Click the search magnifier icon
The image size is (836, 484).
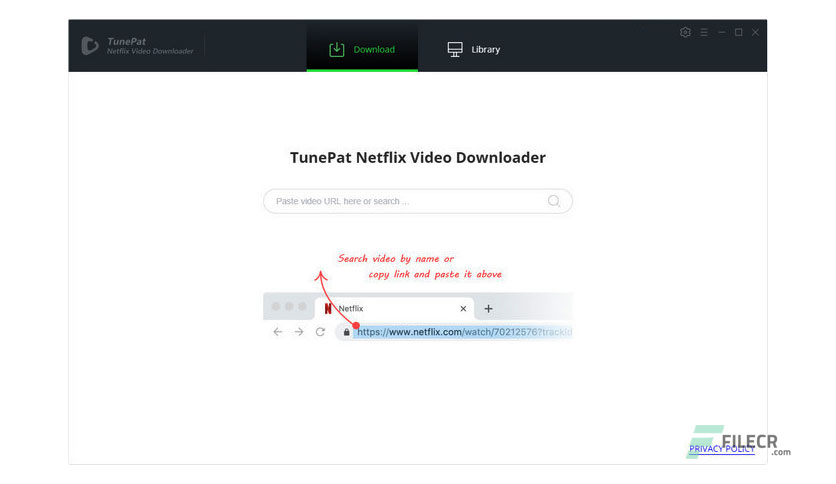click(554, 201)
